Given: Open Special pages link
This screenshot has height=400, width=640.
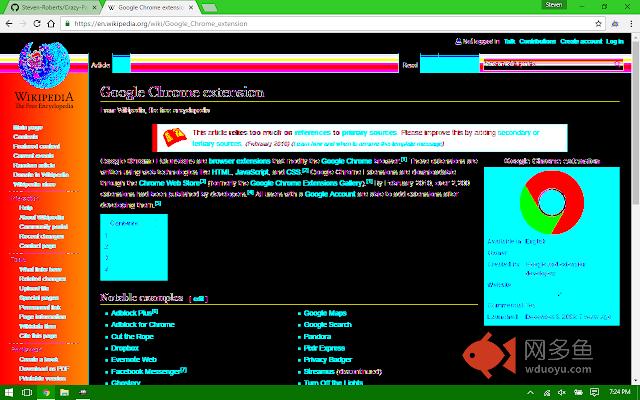Looking at the screenshot, I should [39, 298].
